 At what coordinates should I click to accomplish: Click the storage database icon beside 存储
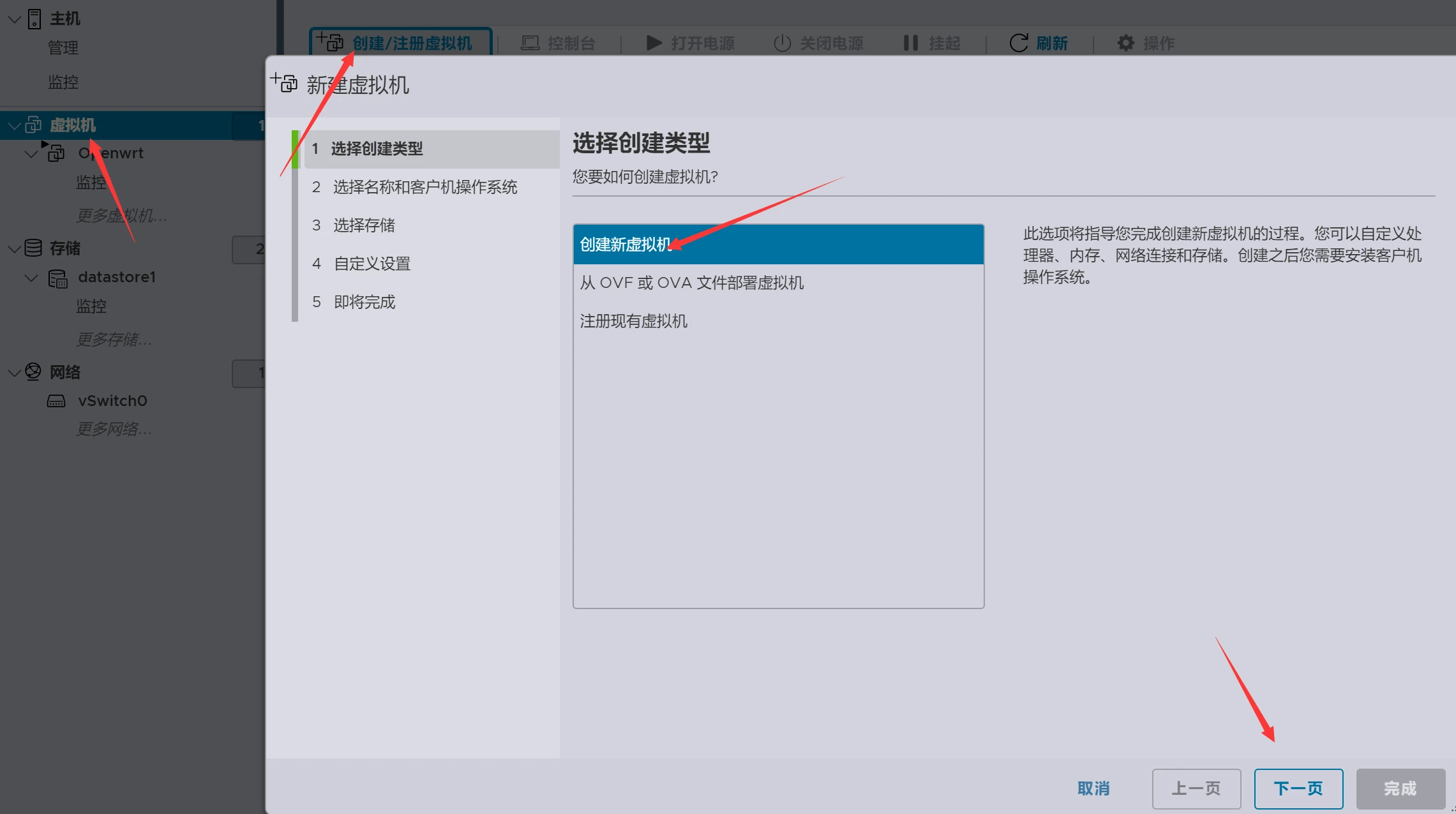(33, 248)
